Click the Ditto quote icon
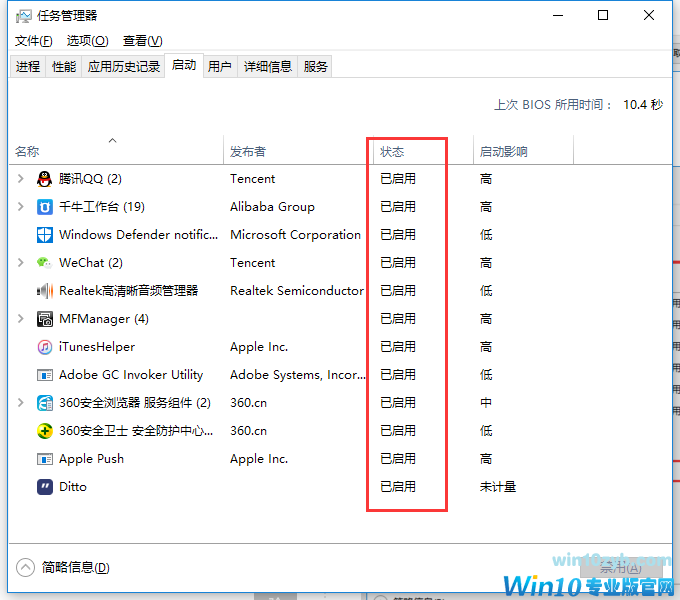 pyautogui.click(x=44, y=487)
